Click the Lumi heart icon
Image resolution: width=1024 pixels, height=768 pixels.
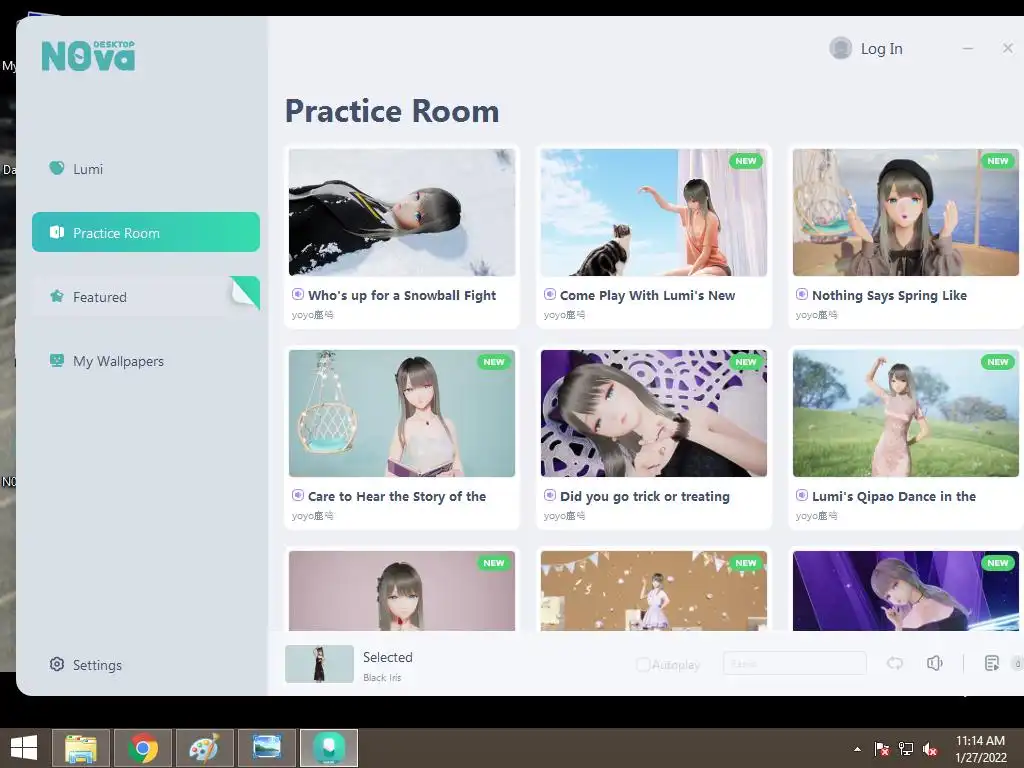57,168
